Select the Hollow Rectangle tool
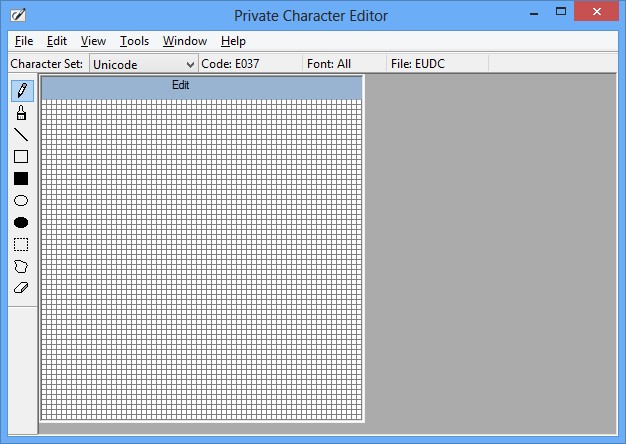This screenshot has height=444, width=626. pos(21,157)
